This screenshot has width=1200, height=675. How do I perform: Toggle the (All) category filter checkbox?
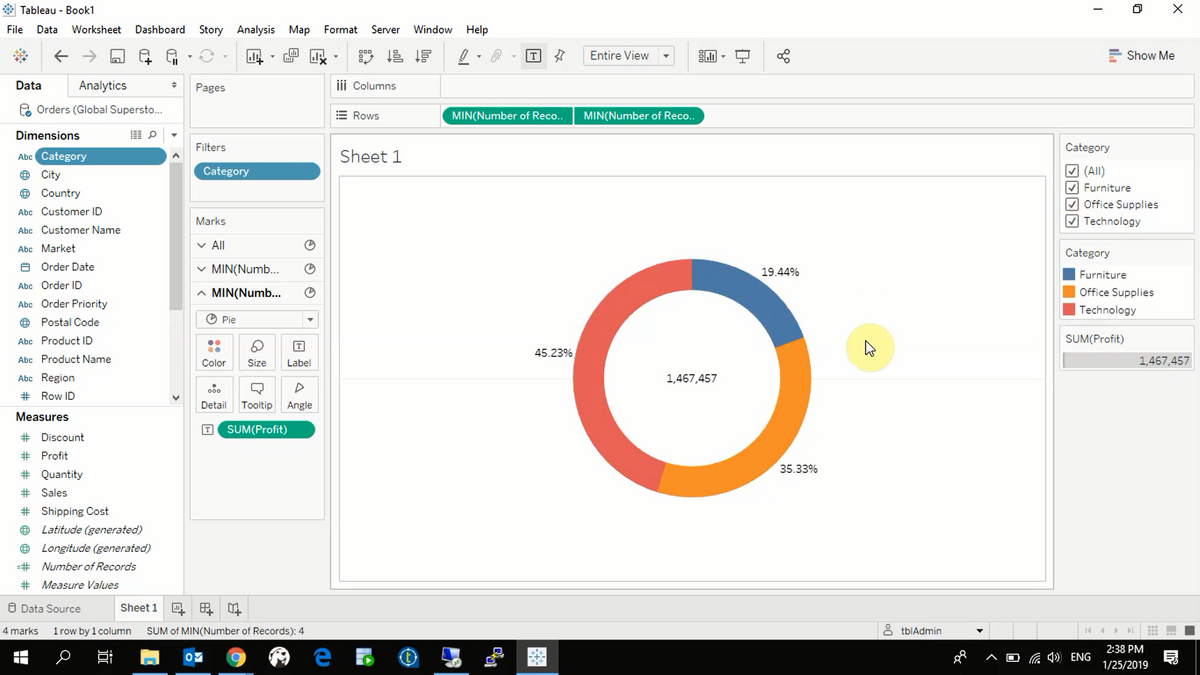(x=1072, y=171)
